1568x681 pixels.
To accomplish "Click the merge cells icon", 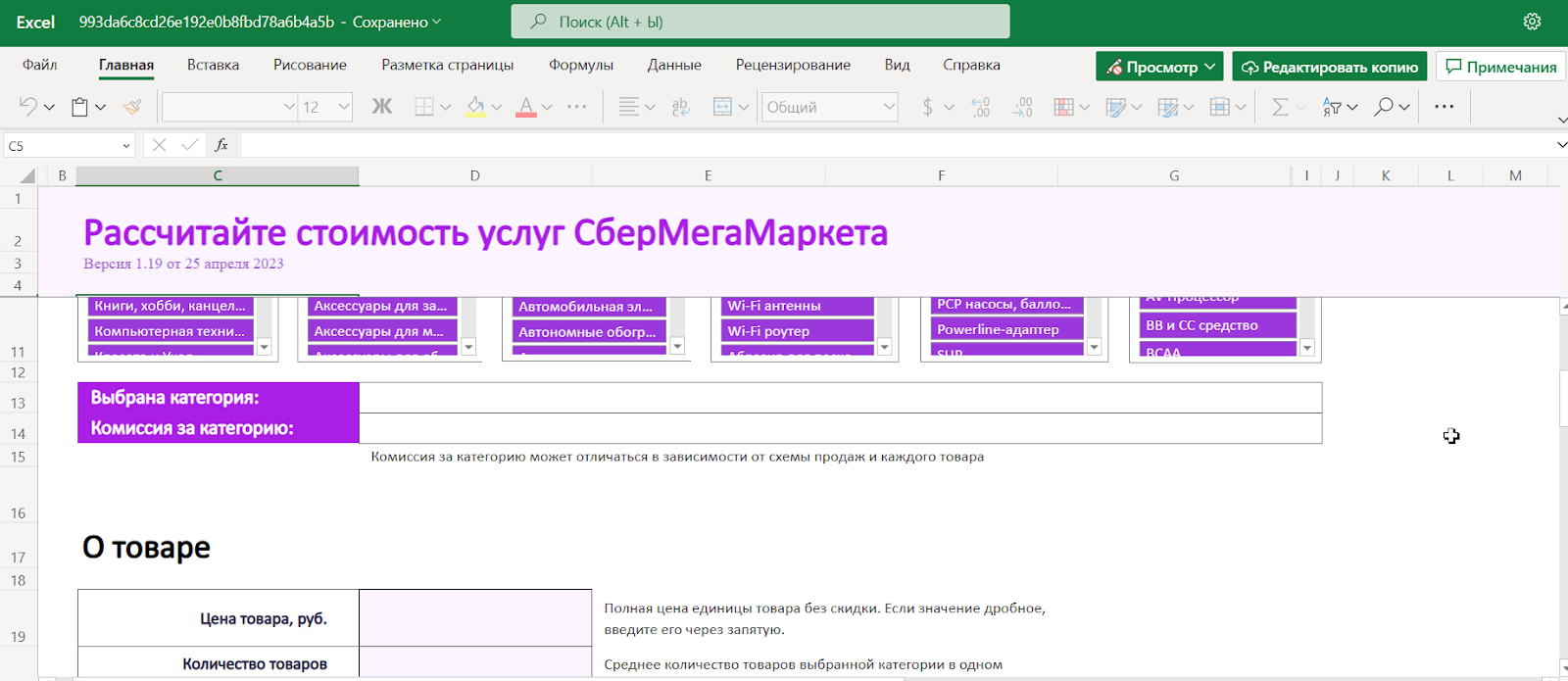I will (x=722, y=107).
